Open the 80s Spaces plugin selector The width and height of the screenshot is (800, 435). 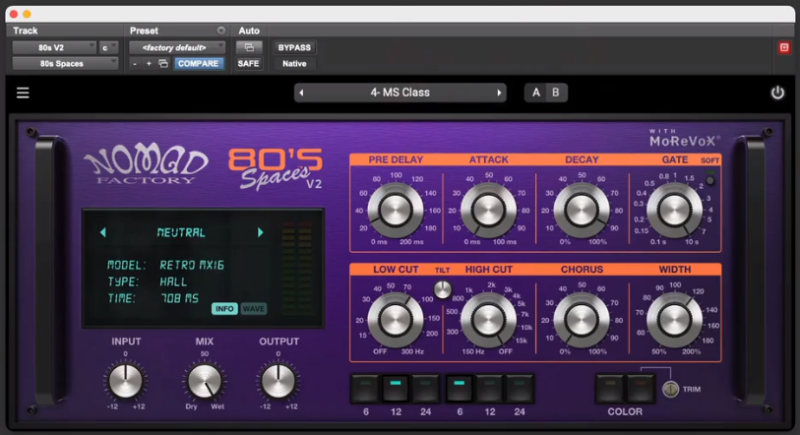(x=65, y=63)
